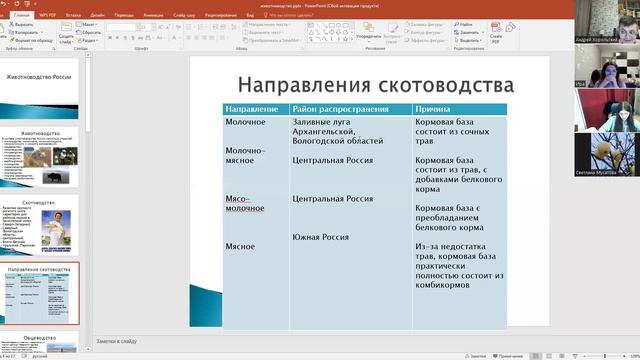Click the share icon right of Create PDF
Viewport: 640px width, 360px height.
(511, 27)
